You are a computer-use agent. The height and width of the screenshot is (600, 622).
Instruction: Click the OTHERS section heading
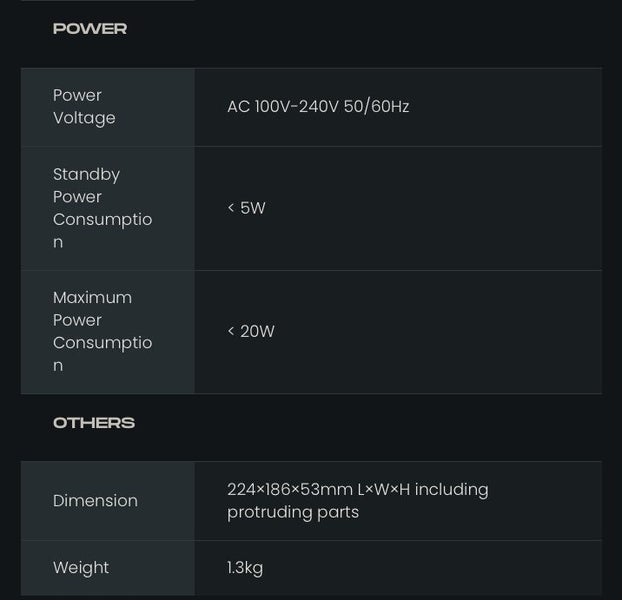click(94, 423)
